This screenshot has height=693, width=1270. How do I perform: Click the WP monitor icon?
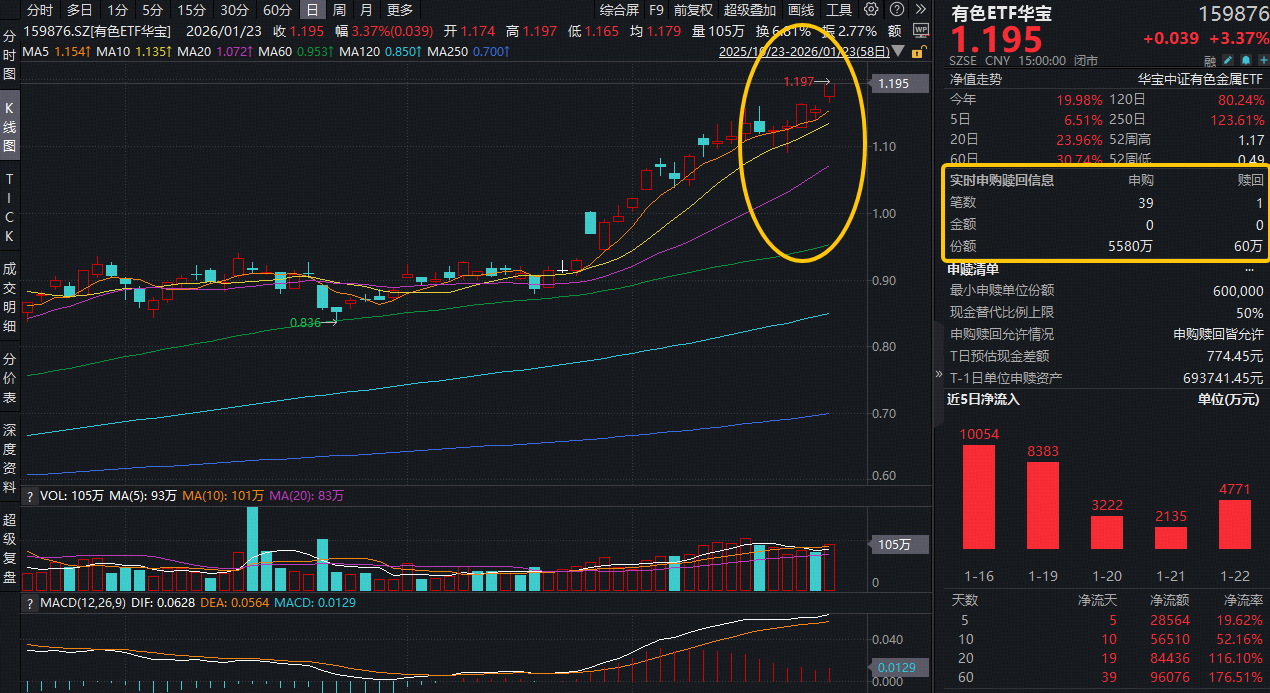(x=920, y=31)
